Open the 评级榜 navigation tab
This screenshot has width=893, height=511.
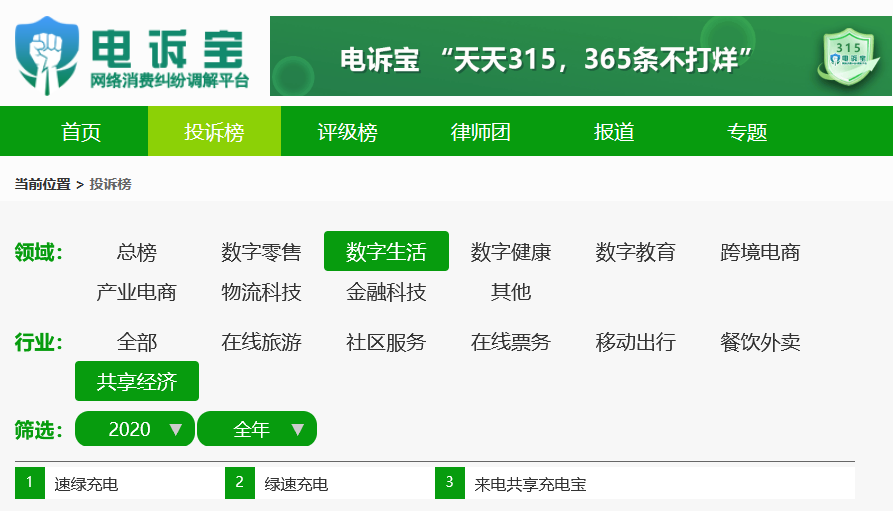[x=347, y=132]
